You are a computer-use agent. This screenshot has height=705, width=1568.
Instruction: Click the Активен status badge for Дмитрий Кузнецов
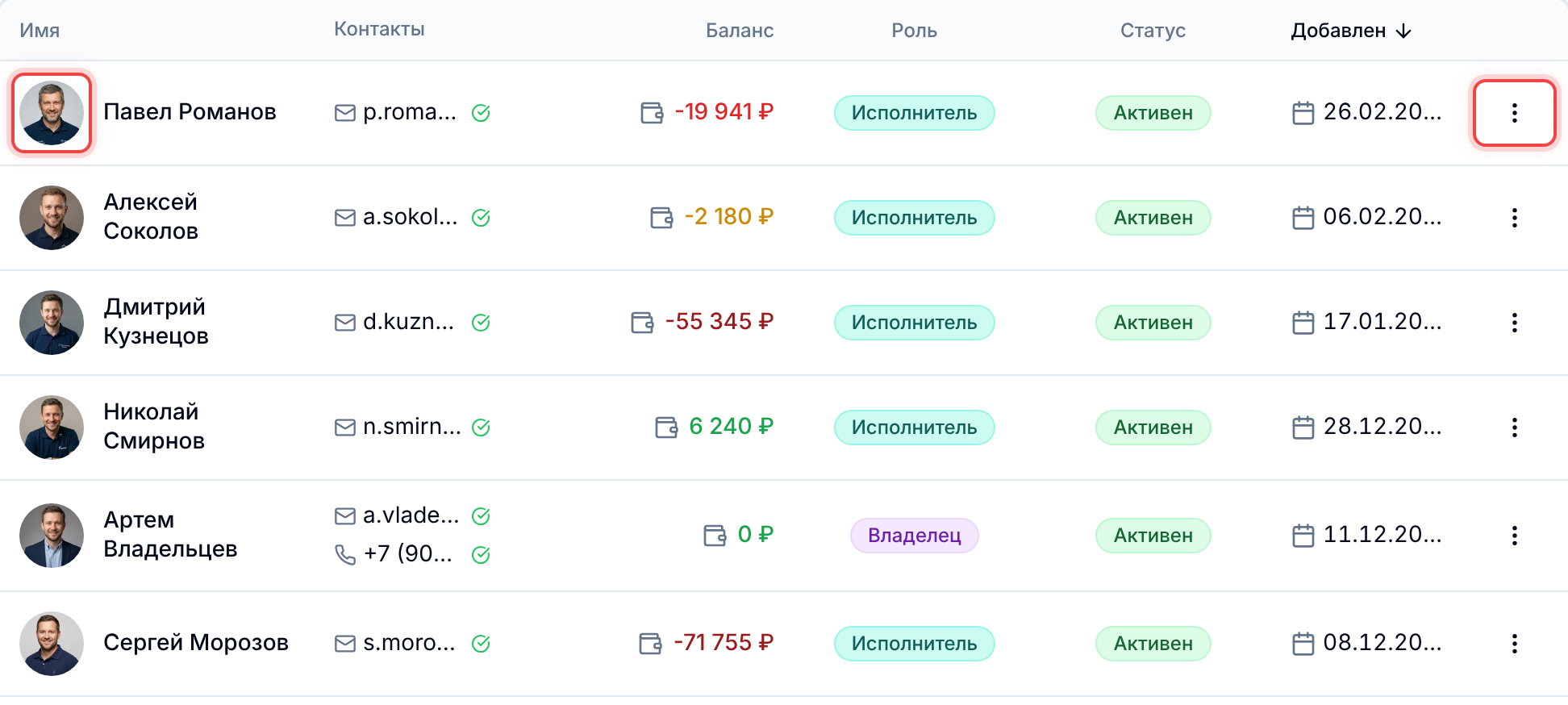(x=1153, y=323)
